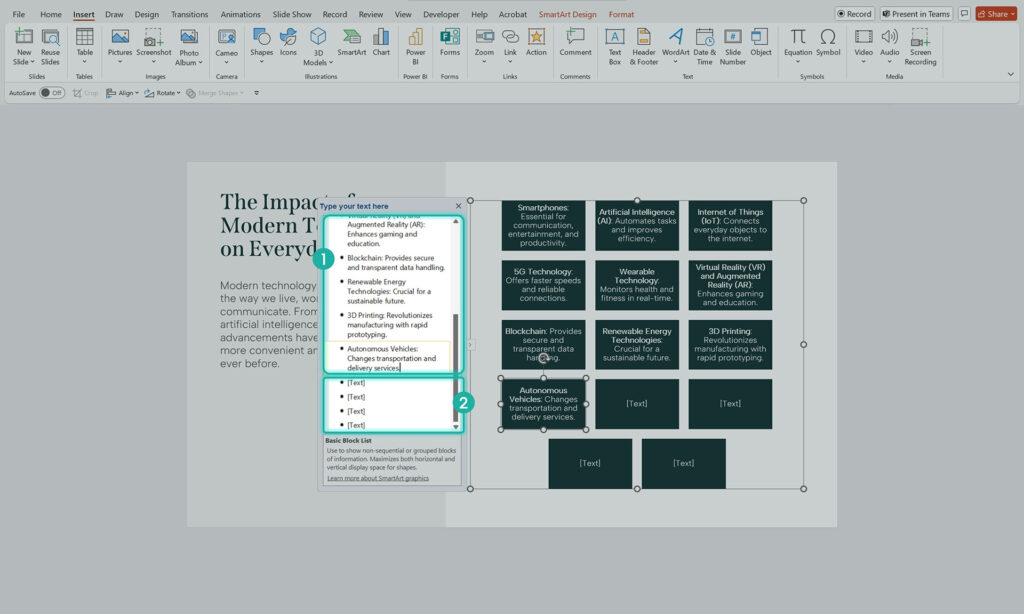Insert an Object
This screenshot has width=1024, height=614.
point(760,42)
